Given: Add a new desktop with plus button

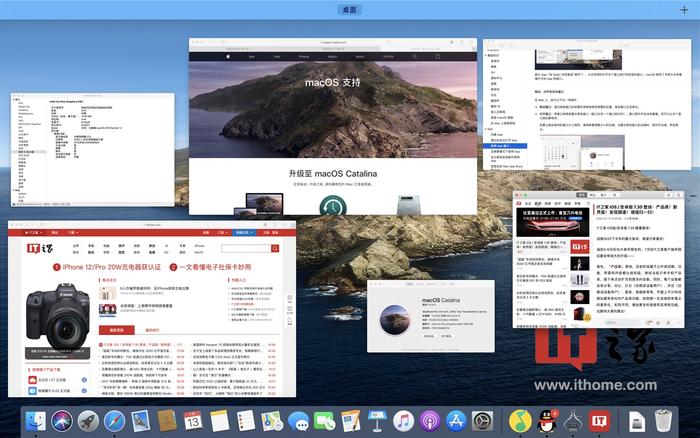Looking at the screenshot, I should [x=684, y=10].
